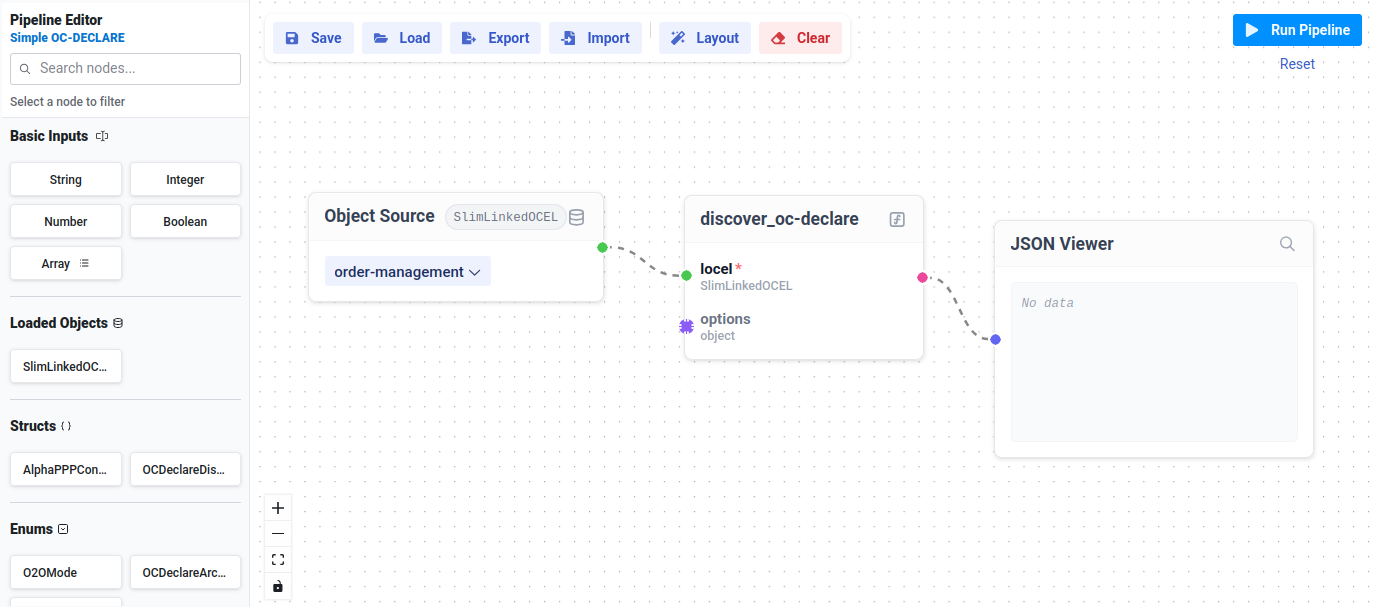Add a Boolean input node
The width and height of the screenshot is (1373, 607).
(185, 222)
